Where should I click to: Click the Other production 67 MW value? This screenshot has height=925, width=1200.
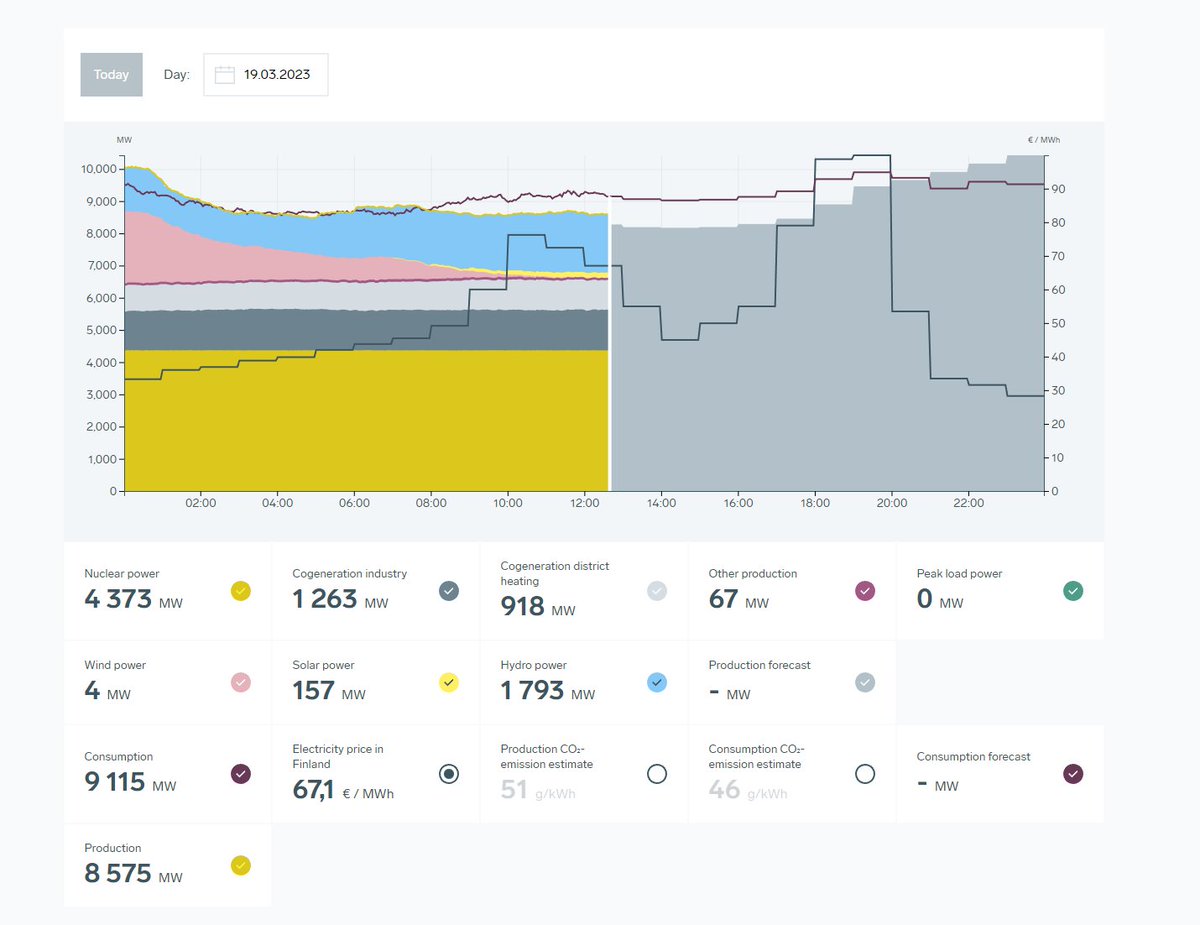coord(739,599)
